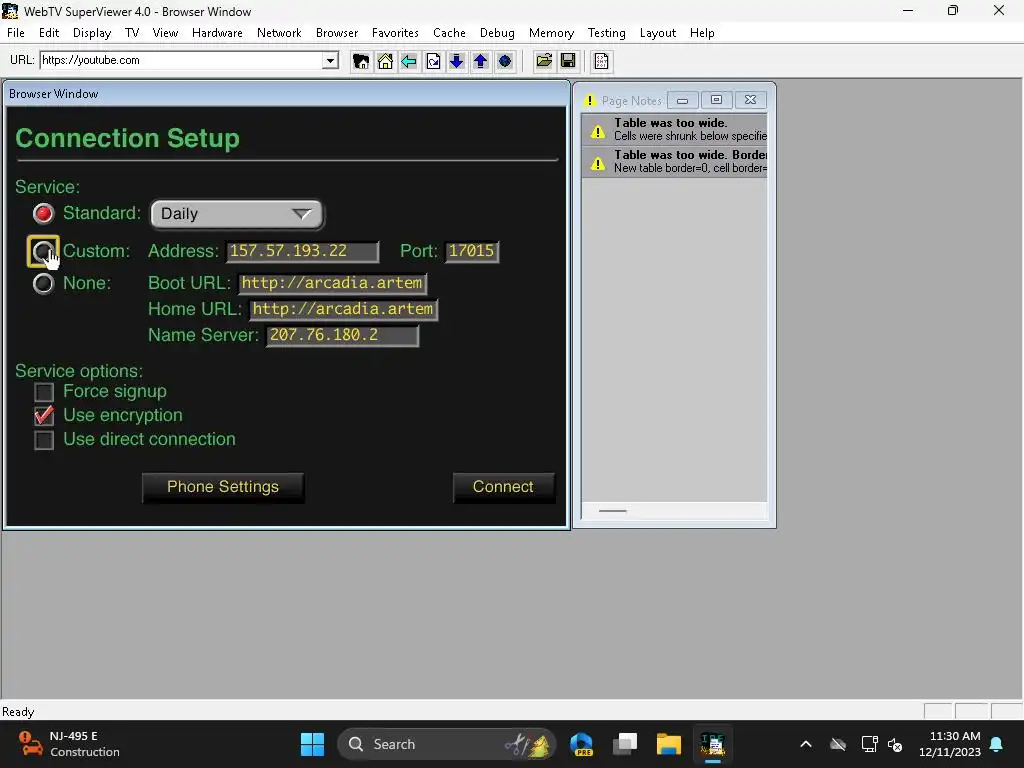Maximize the Page Notes panel
Image resolution: width=1024 pixels, height=768 pixels.
point(716,100)
